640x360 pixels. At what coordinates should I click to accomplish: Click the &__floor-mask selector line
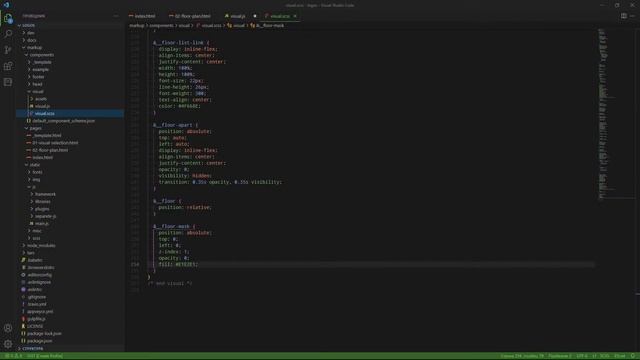click(174, 227)
